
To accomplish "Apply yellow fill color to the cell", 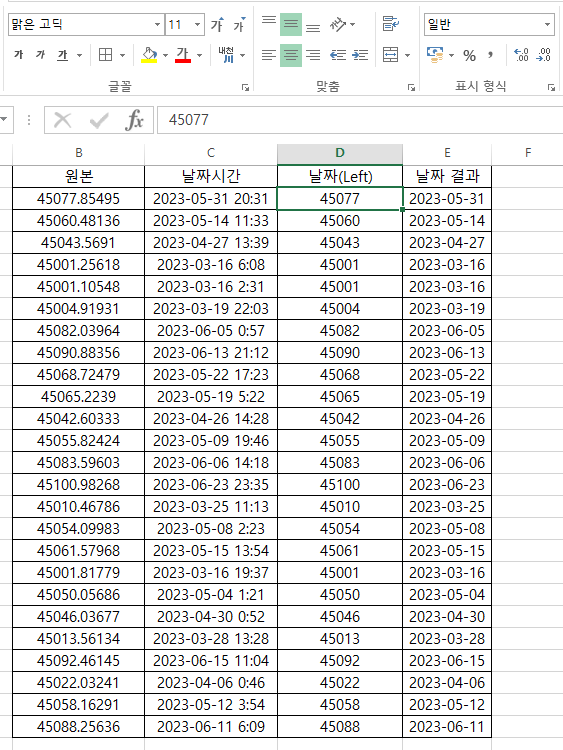I will click(150, 55).
